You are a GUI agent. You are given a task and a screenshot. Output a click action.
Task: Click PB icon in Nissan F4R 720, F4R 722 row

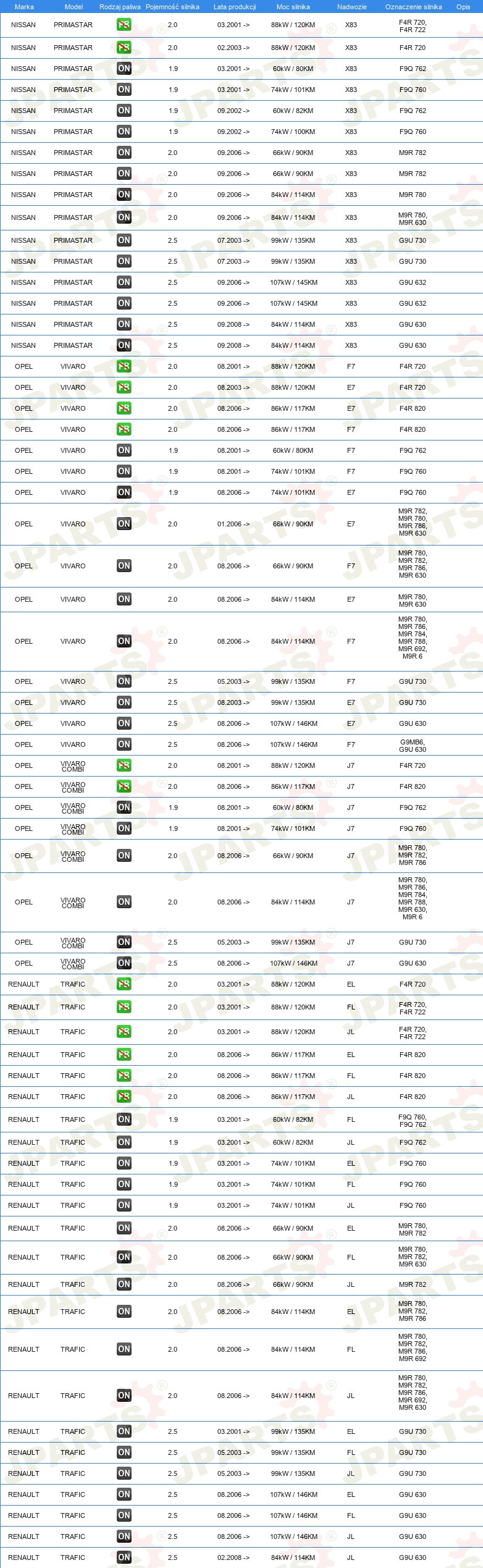pos(124,25)
